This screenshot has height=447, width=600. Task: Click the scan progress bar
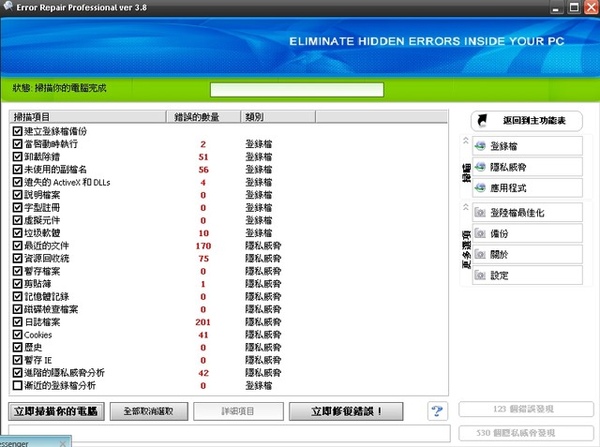point(297,90)
